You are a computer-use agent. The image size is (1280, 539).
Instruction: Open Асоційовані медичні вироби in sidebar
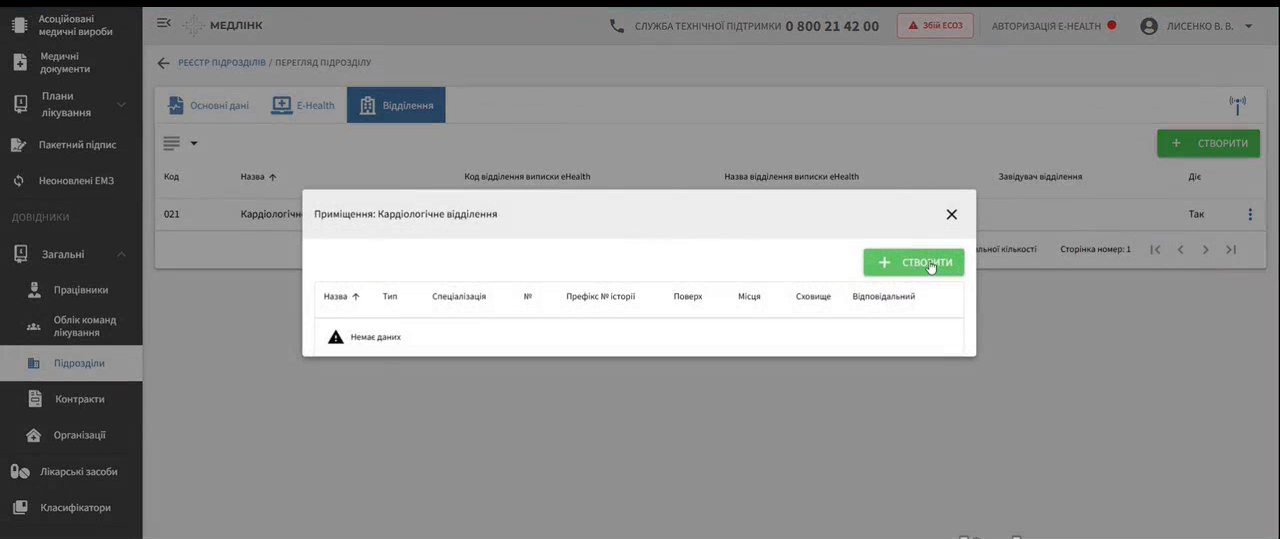pos(71,25)
